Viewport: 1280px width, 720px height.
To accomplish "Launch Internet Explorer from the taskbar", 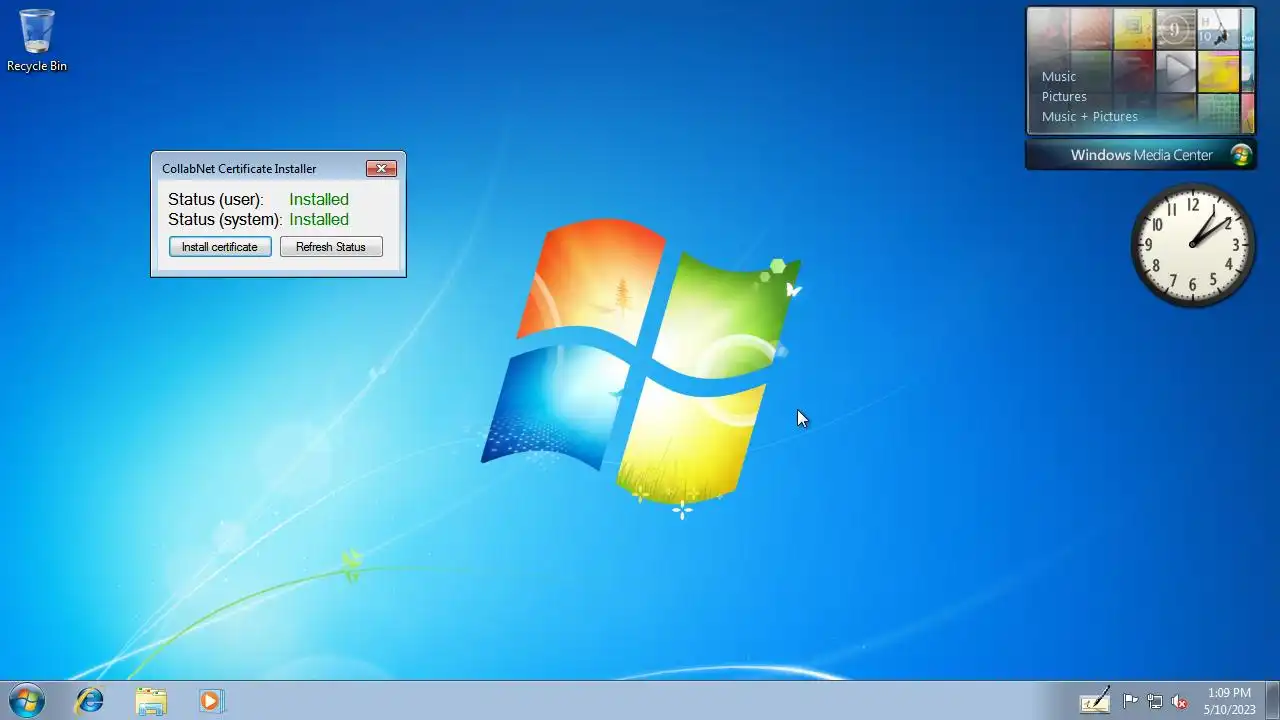I will click(x=90, y=701).
